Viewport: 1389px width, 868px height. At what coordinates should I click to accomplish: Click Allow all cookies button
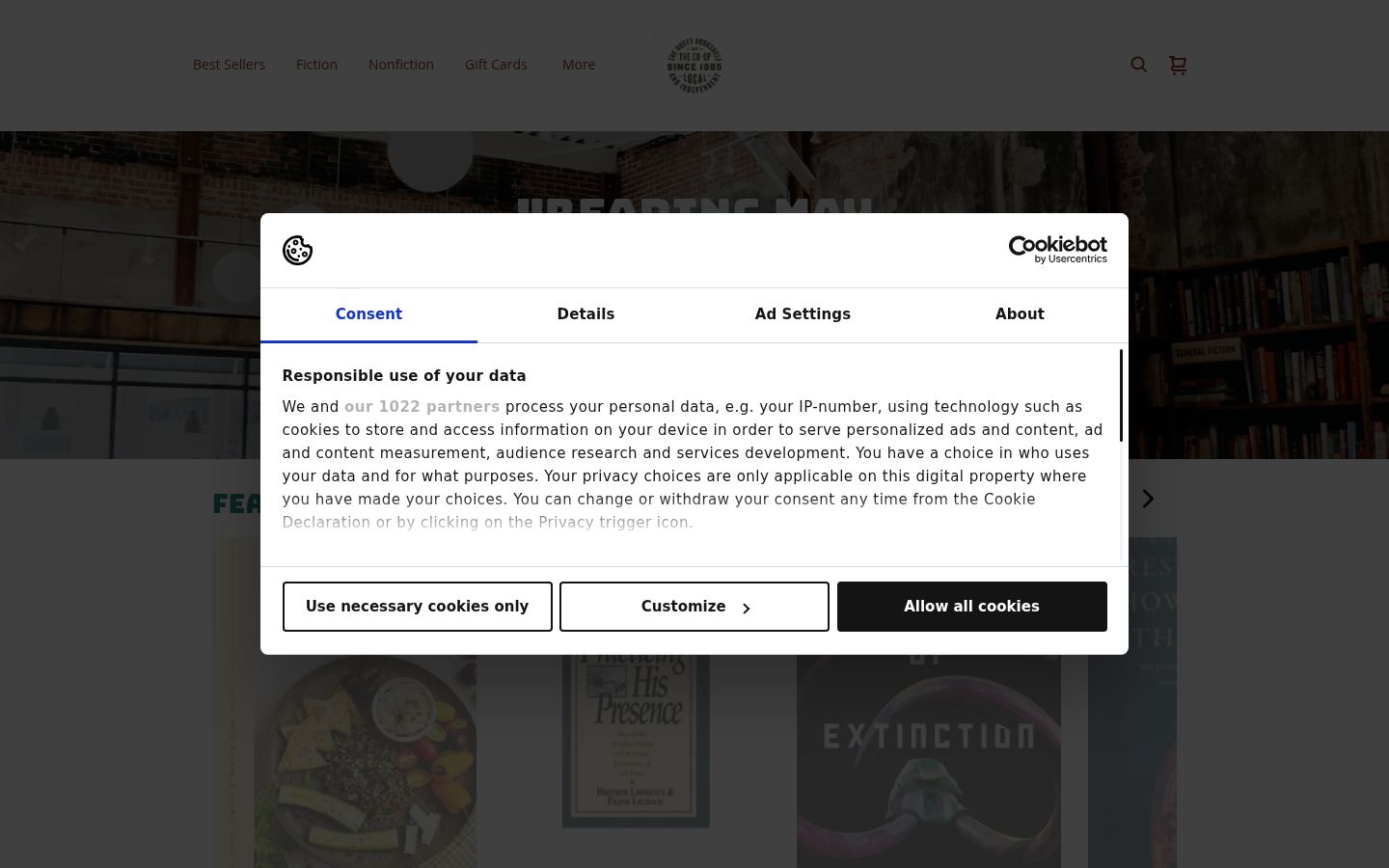(x=972, y=607)
